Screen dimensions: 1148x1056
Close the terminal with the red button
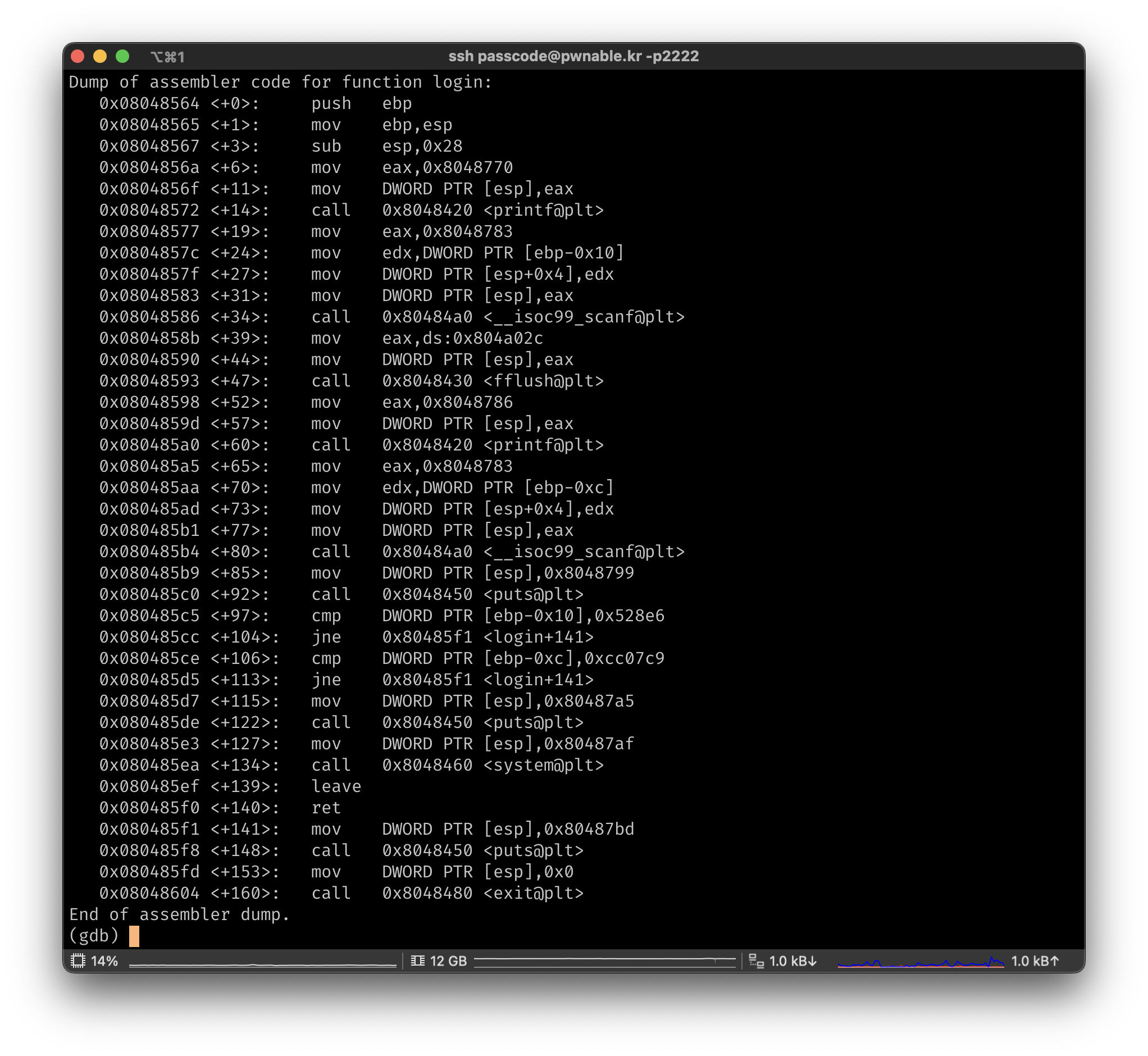point(78,56)
